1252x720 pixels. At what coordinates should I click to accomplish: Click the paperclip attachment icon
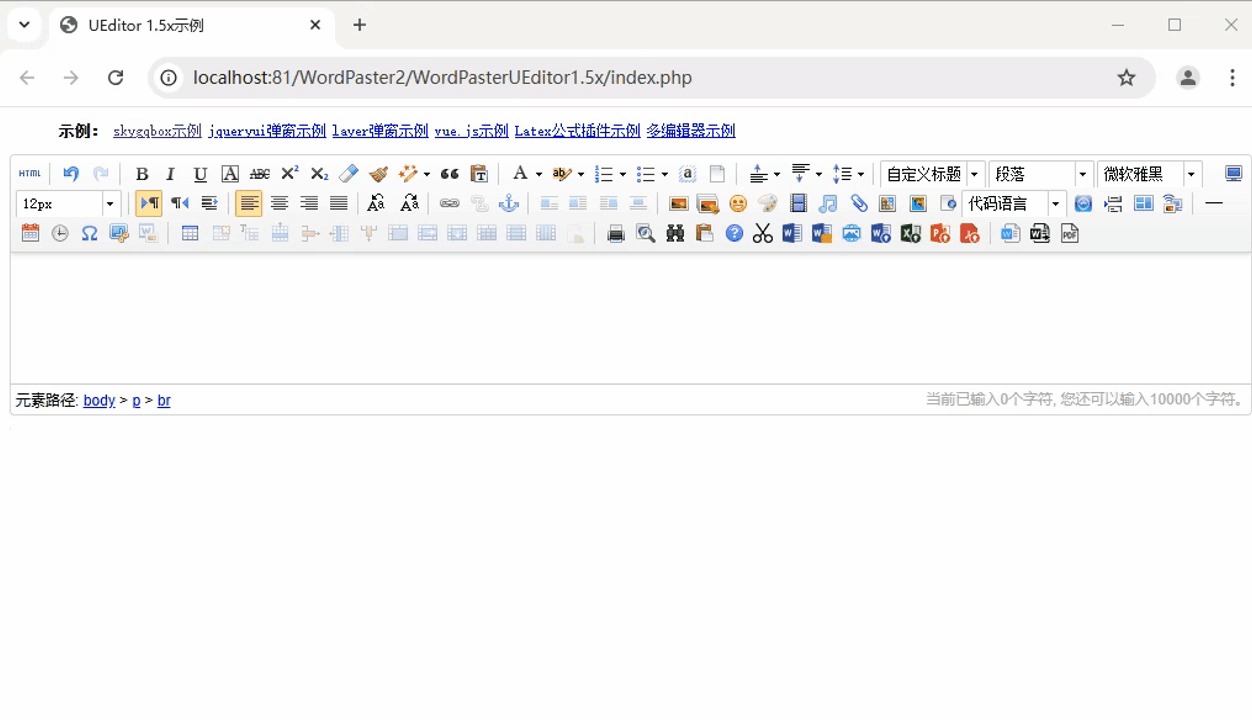(858, 204)
